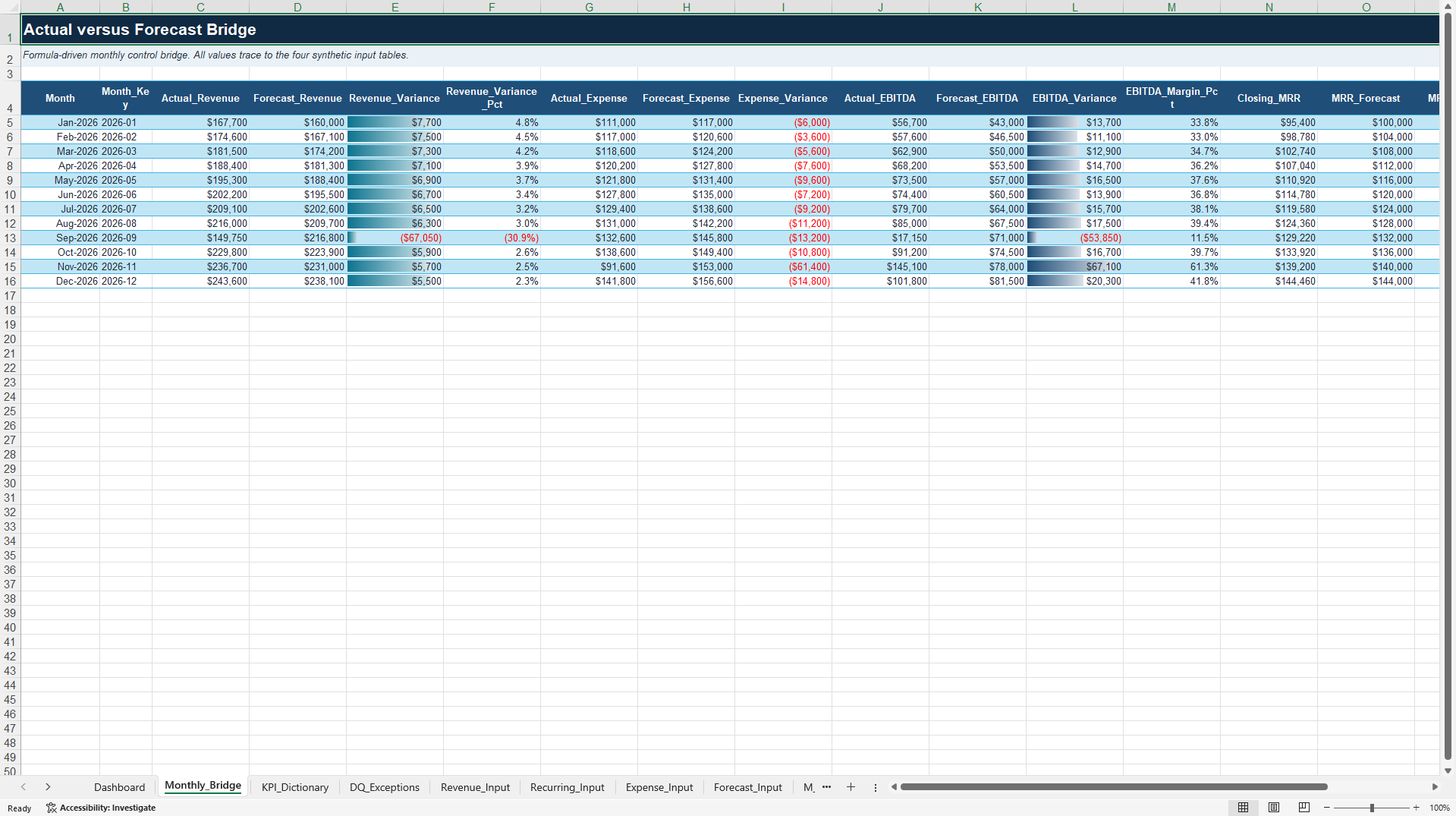Click vertical scrollbar down arrow
1456x816 pixels.
pos(1448,770)
